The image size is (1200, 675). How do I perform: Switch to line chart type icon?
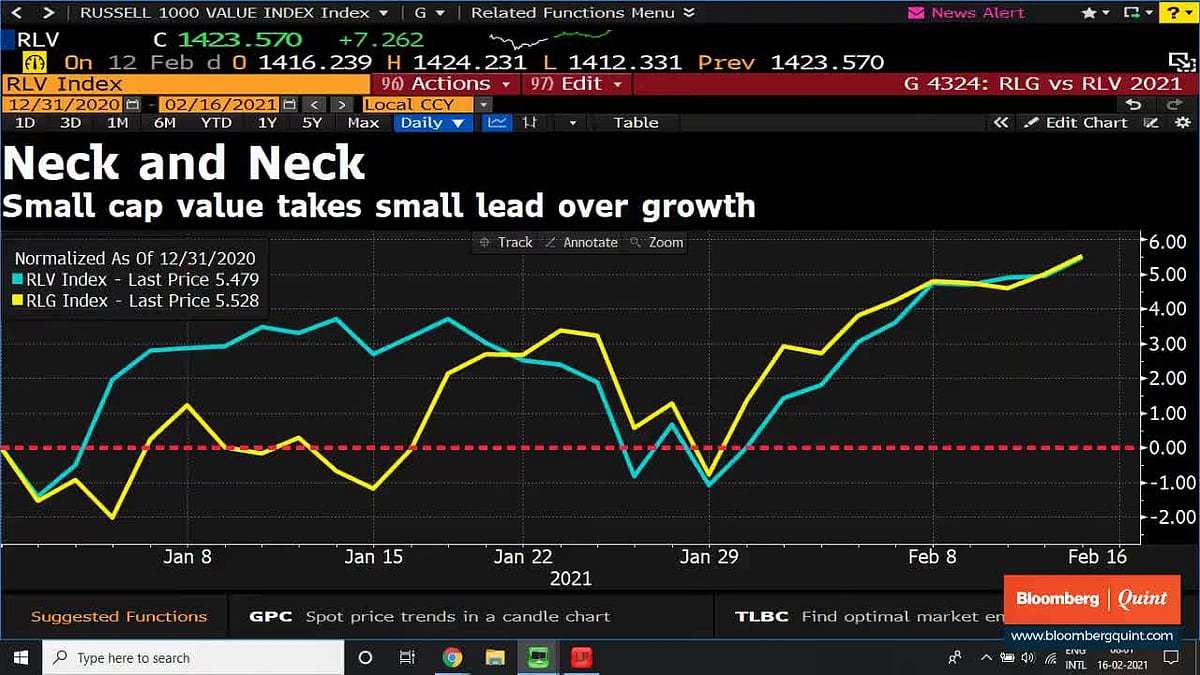point(497,123)
